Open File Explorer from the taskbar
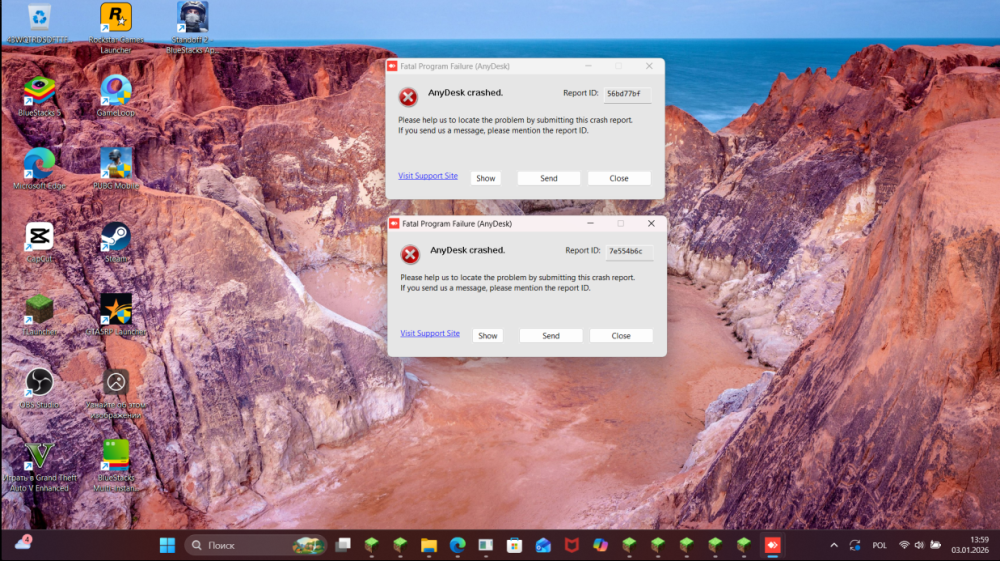The width and height of the screenshot is (1000, 561). click(x=429, y=545)
